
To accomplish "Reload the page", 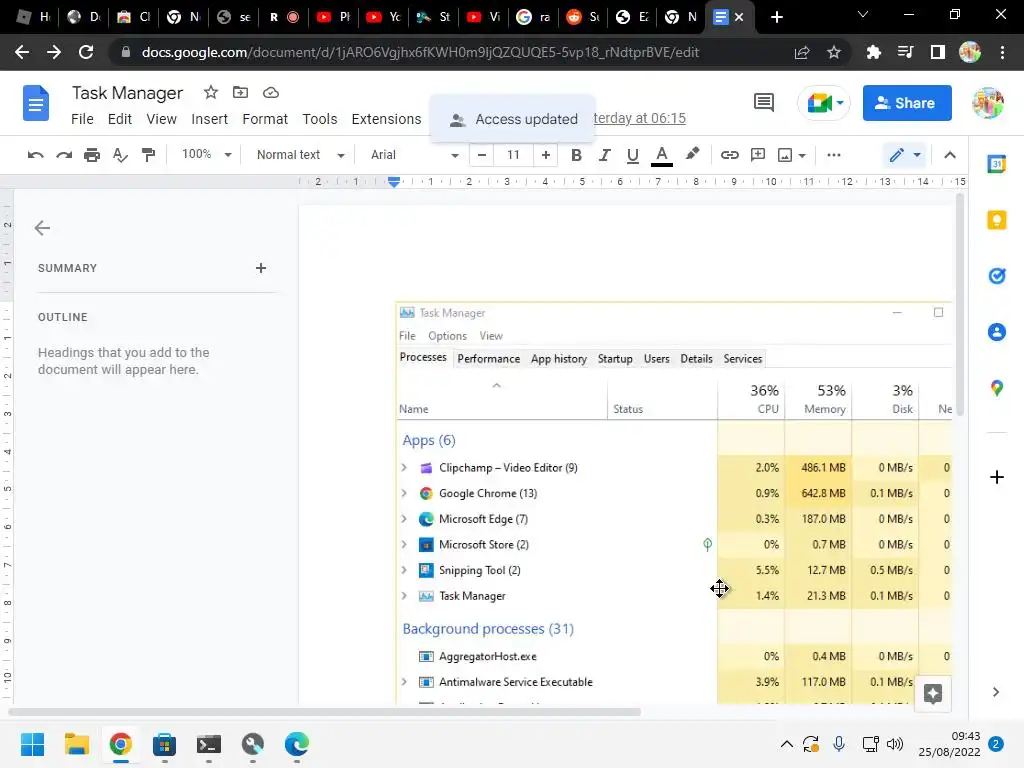I will [x=86, y=52].
